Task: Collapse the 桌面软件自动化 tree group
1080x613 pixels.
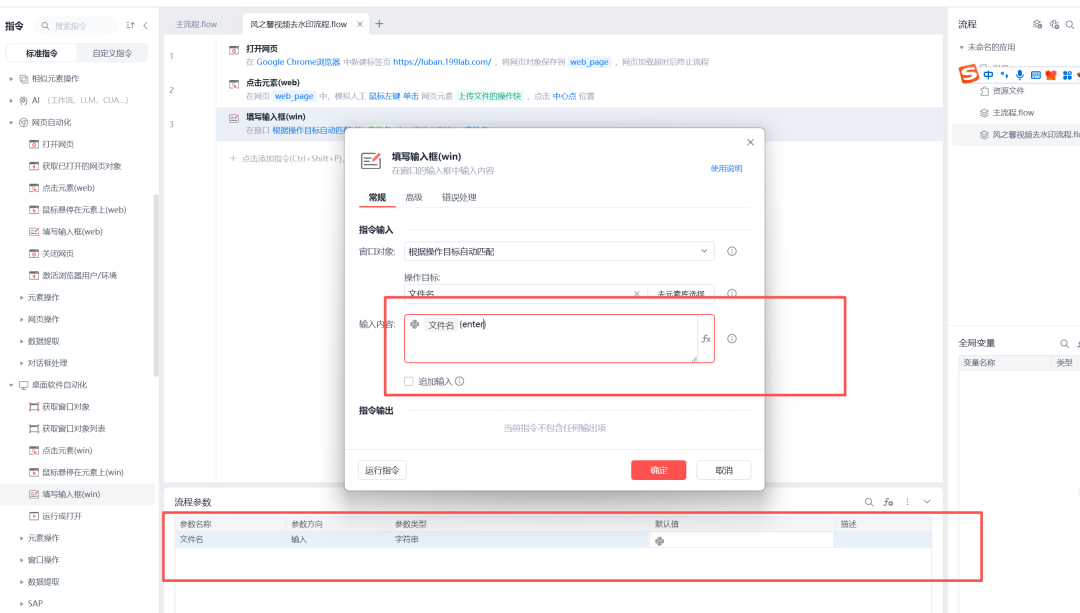Action: click(11, 385)
